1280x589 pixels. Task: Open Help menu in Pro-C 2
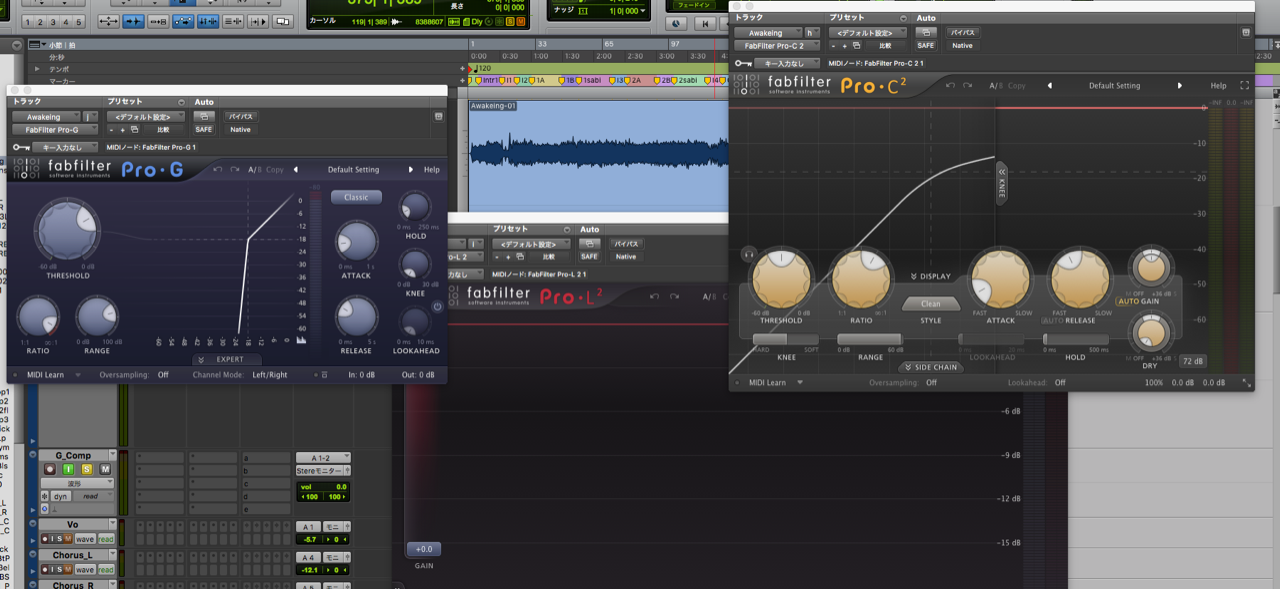point(1218,86)
